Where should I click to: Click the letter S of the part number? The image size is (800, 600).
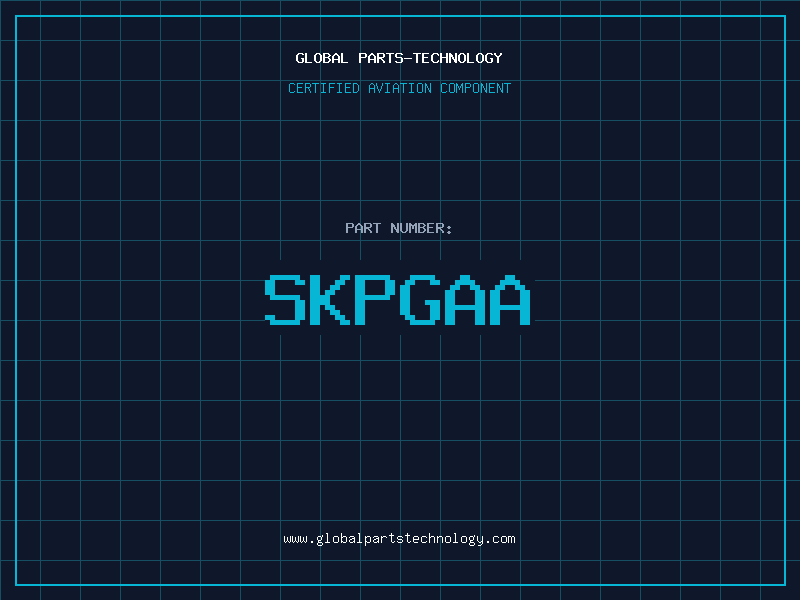tap(285, 300)
